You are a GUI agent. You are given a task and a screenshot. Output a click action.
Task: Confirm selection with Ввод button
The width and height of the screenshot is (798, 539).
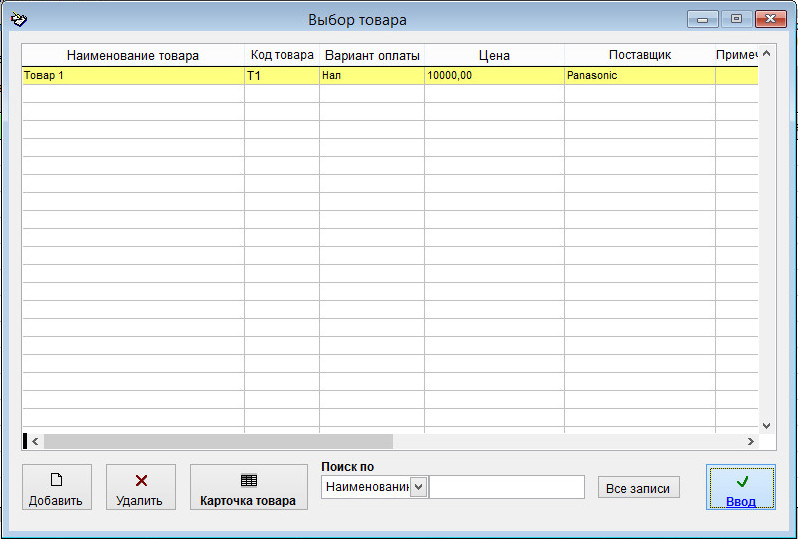coord(741,487)
